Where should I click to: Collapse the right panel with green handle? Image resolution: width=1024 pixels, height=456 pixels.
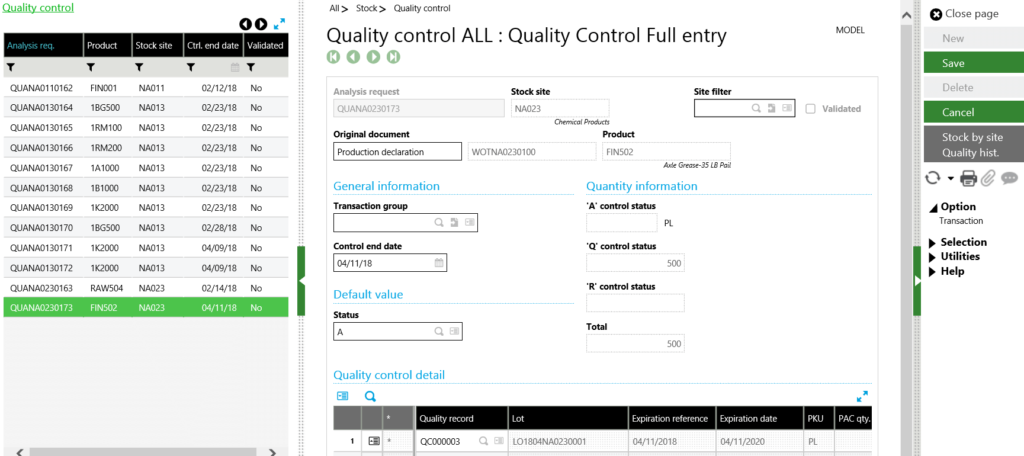point(917,281)
